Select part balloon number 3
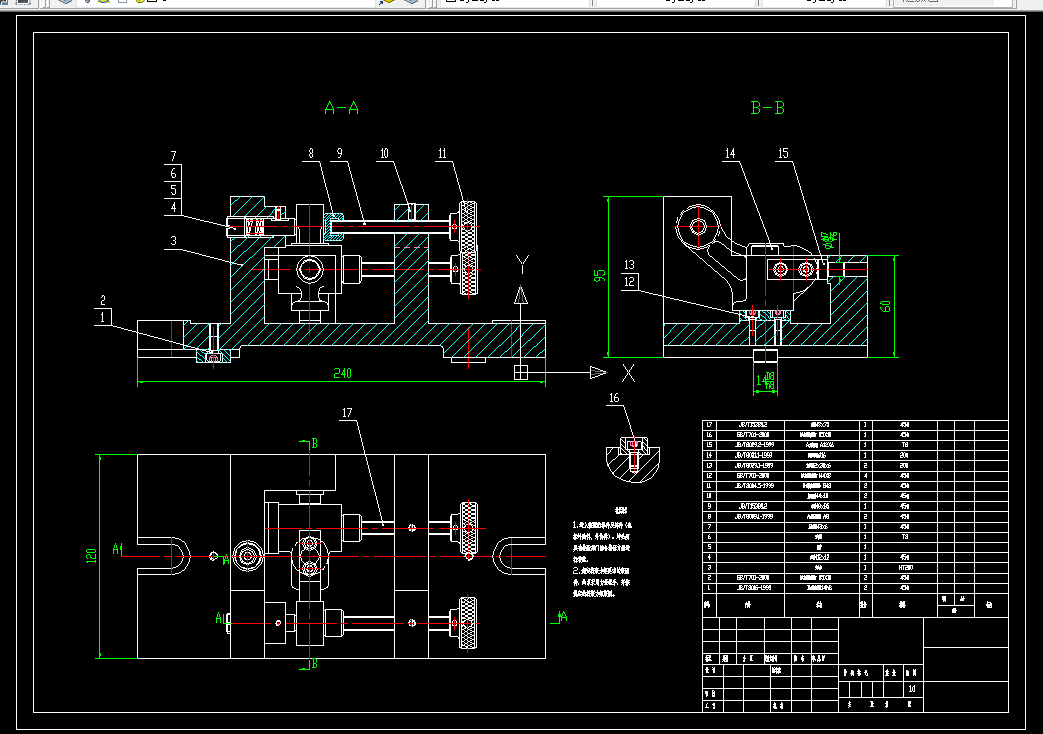This screenshot has height=734, width=1043. coord(173,241)
